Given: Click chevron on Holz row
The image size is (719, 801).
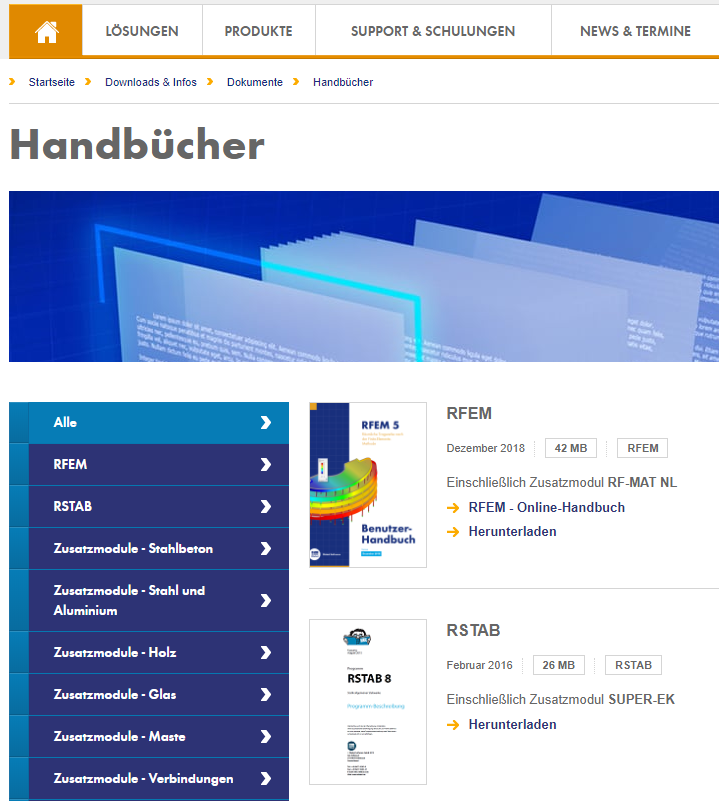Looking at the screenshot, I should (266, 652).
